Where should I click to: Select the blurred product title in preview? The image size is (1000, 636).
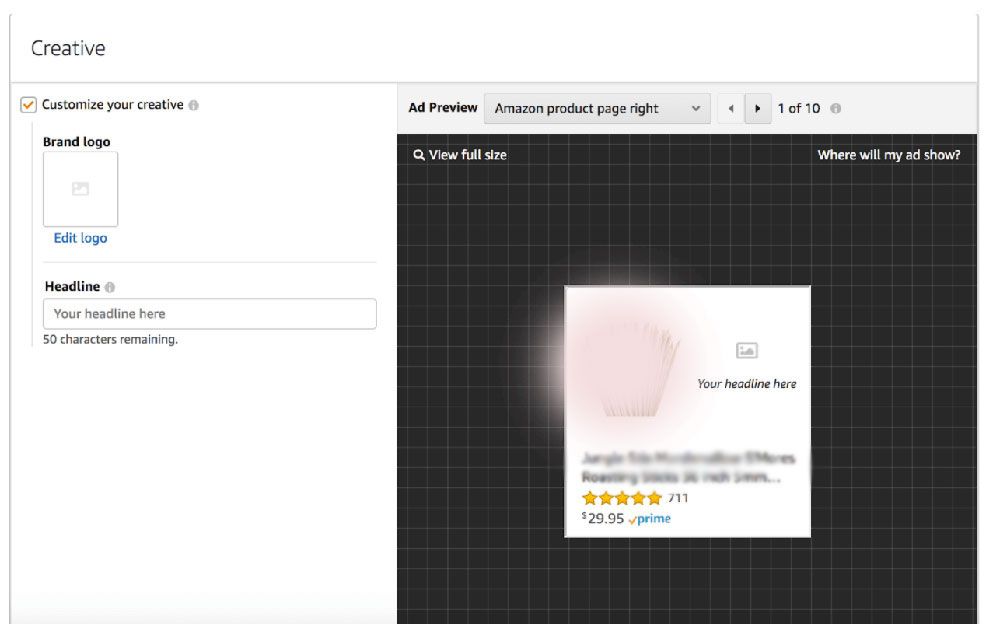pyautogui.click(x=689, y=467)
